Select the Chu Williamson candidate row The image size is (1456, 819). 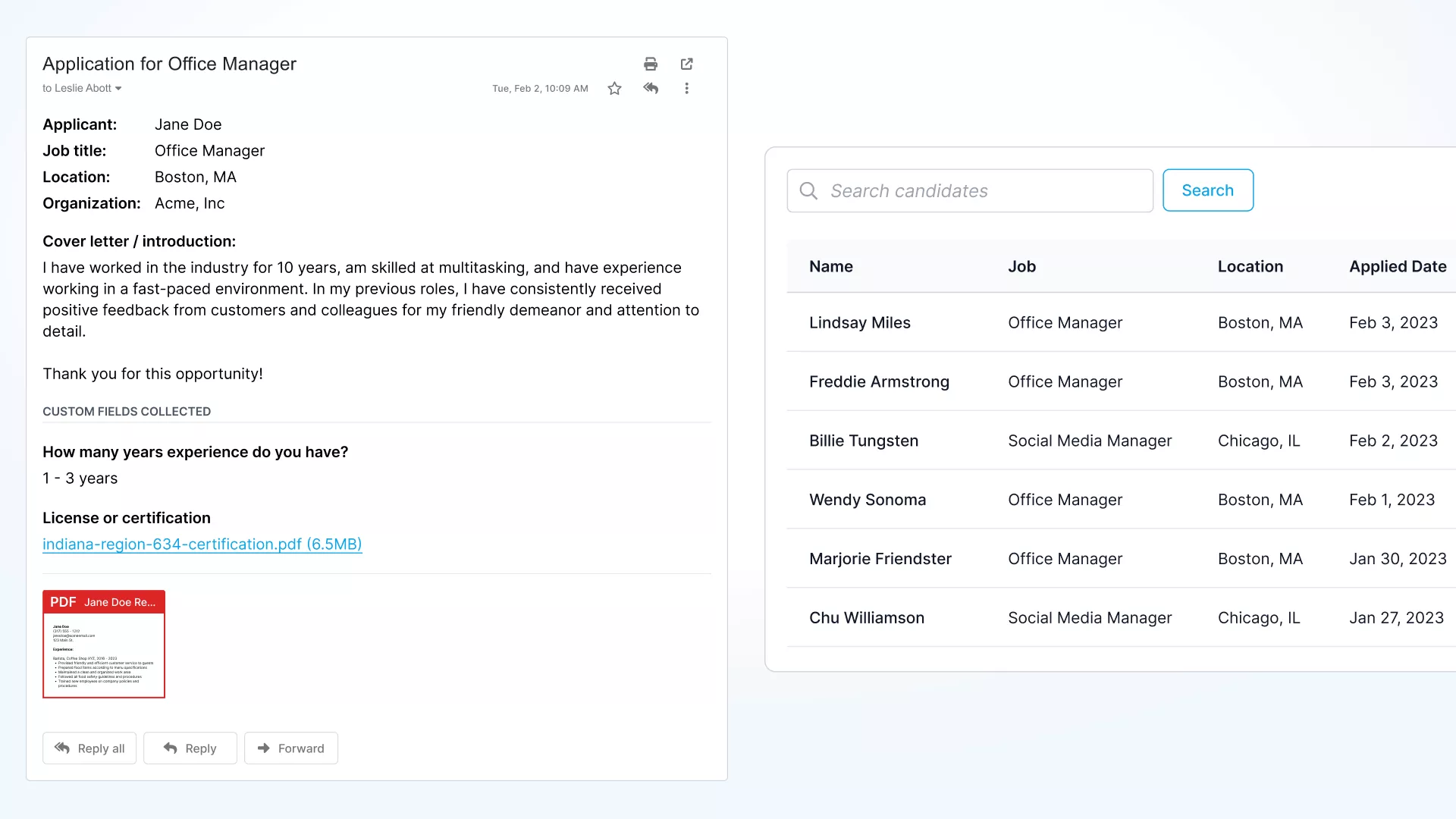[866, 618]
